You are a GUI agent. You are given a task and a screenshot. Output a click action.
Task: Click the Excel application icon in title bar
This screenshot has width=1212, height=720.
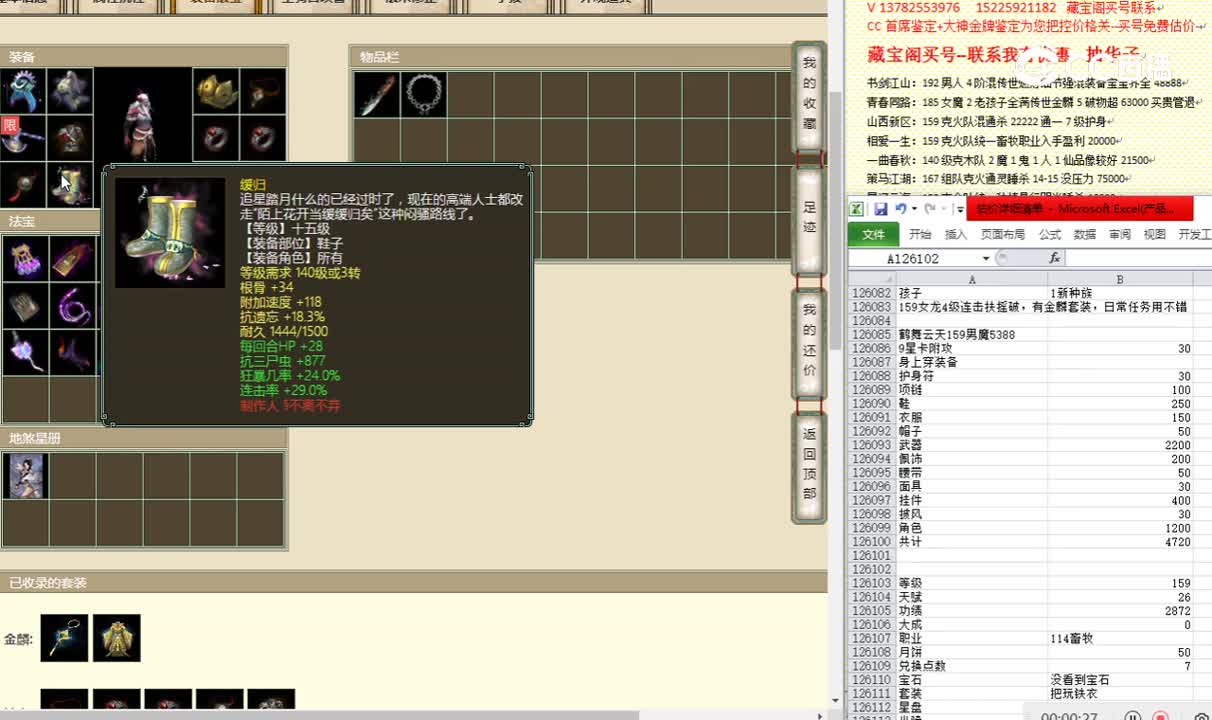coord(857,209)
